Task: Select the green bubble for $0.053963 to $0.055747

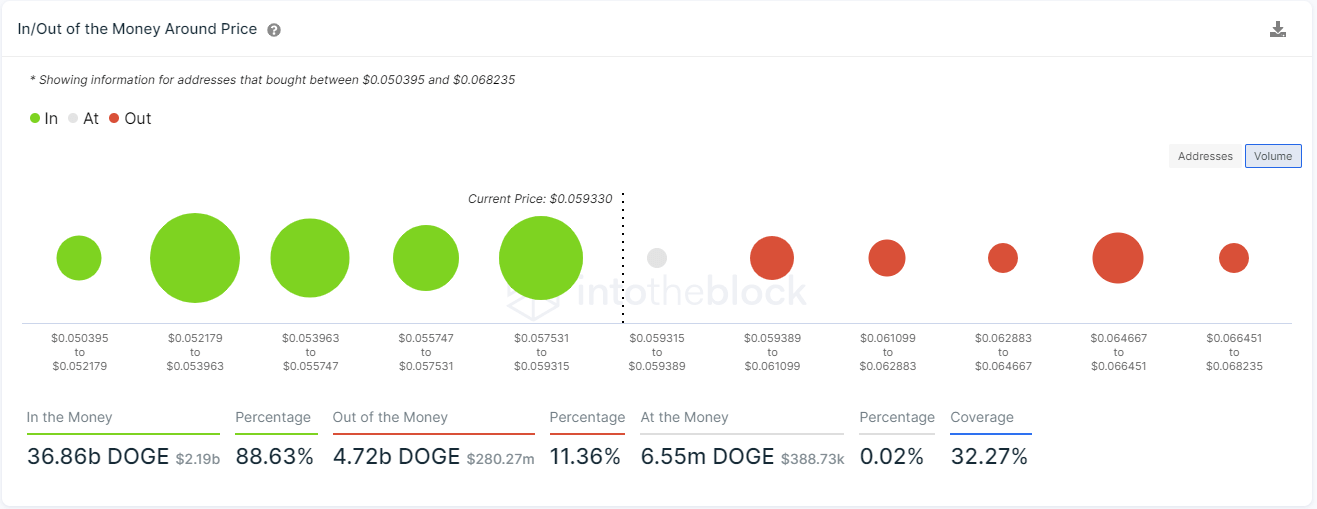Action: pyautogui.click(x=310, y=258)
